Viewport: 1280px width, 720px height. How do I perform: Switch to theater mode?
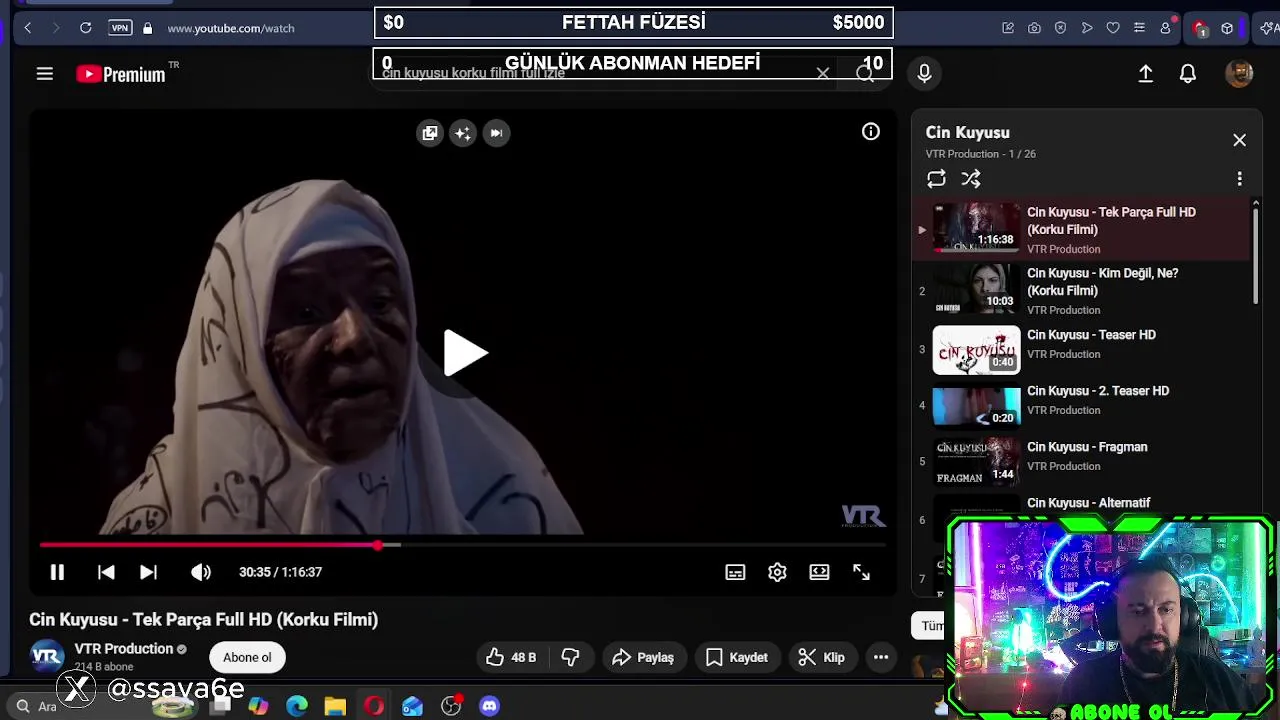pos(819,572)
